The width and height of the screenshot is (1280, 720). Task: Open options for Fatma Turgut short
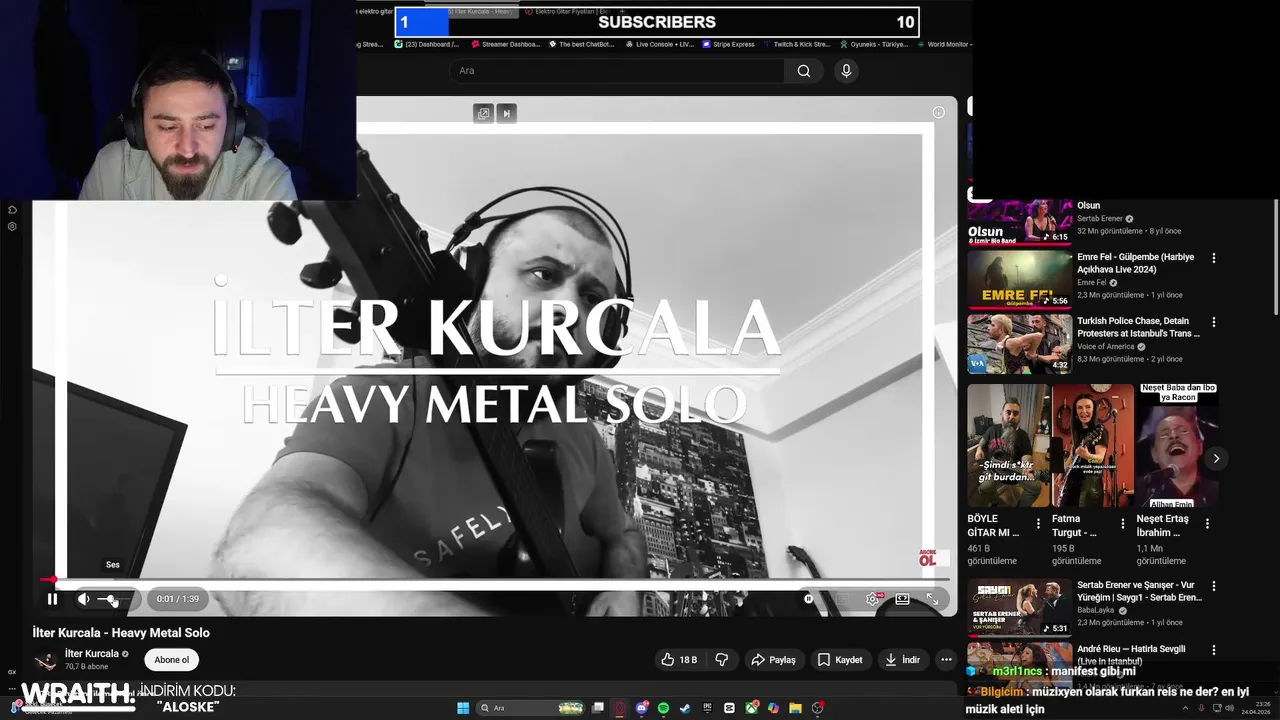(1122, 523)
